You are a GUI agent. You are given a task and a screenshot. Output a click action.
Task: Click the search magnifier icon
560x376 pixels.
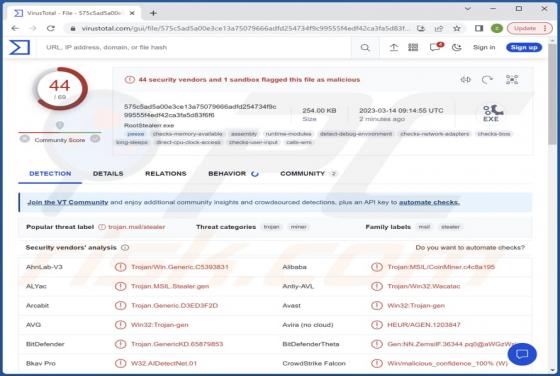[365, 47]
